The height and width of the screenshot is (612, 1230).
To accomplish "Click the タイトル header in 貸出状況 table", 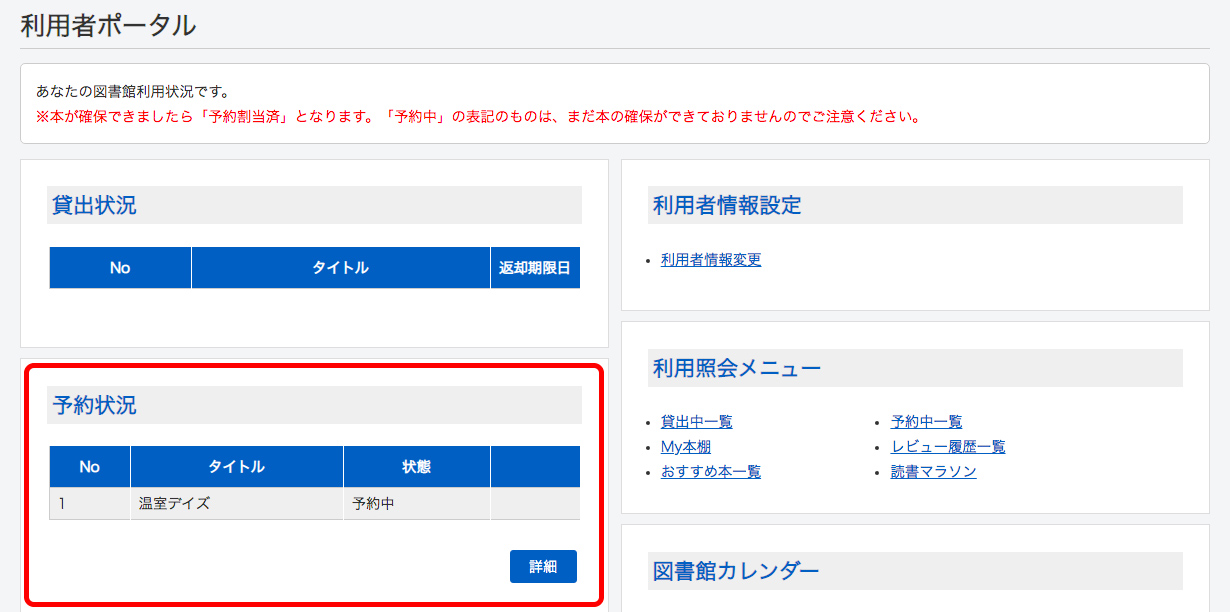I will 340,268.
